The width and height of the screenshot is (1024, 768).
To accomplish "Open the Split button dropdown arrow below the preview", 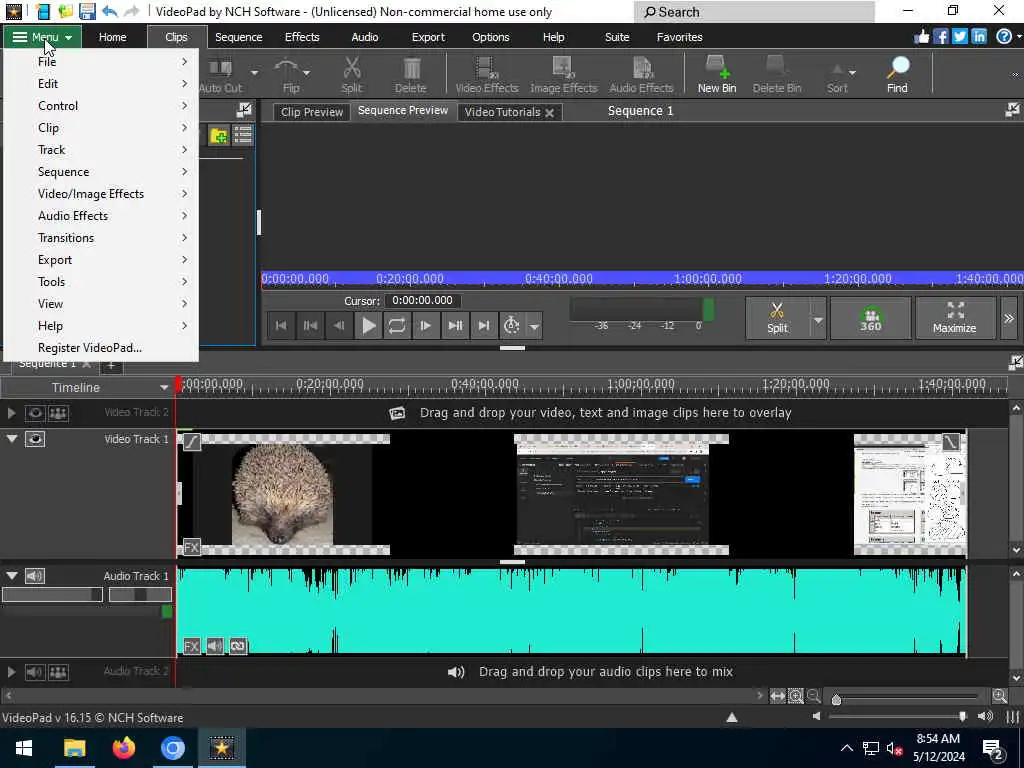I will coord(818,319).
